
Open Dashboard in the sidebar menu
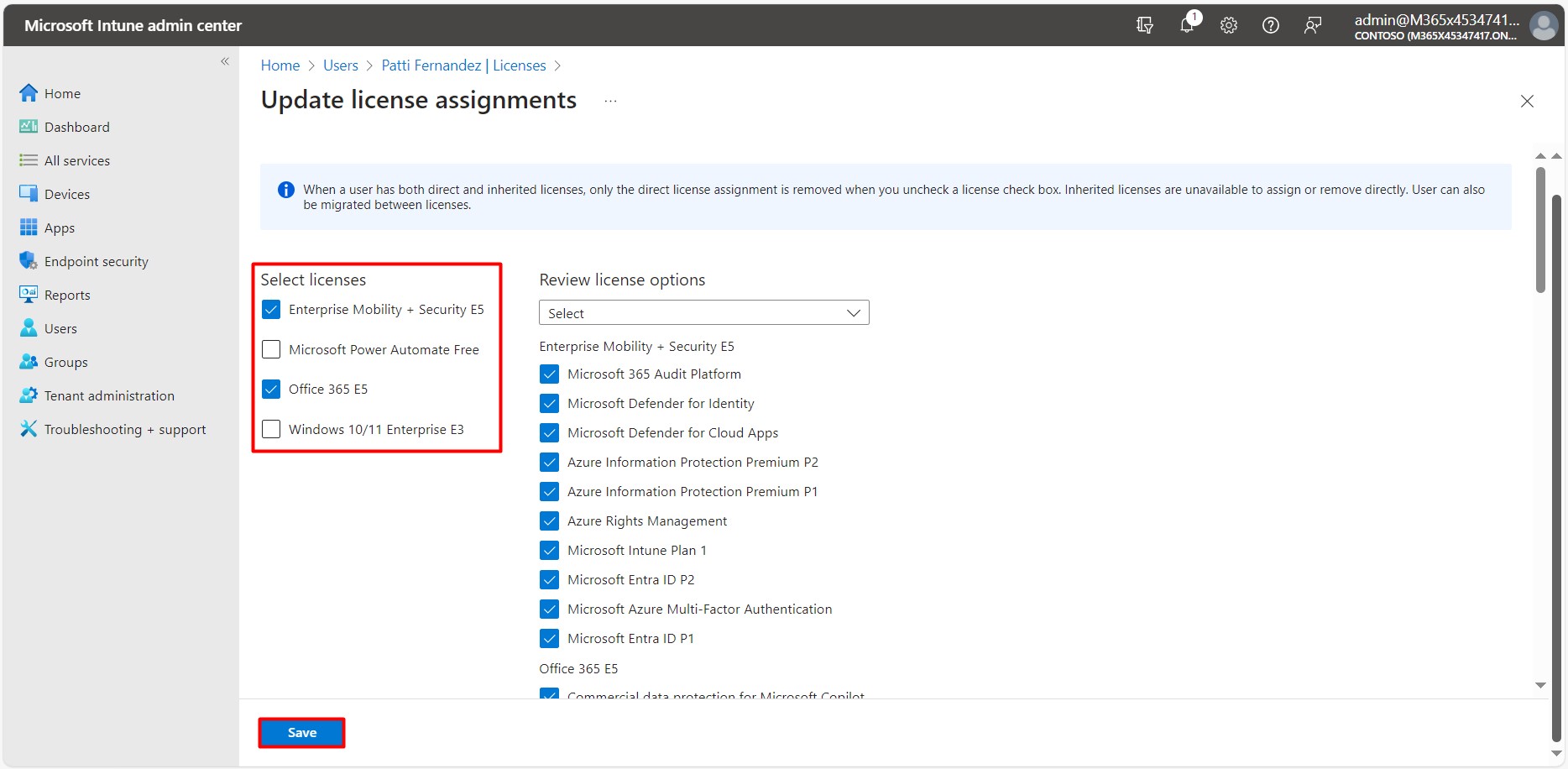click(77, 127)
